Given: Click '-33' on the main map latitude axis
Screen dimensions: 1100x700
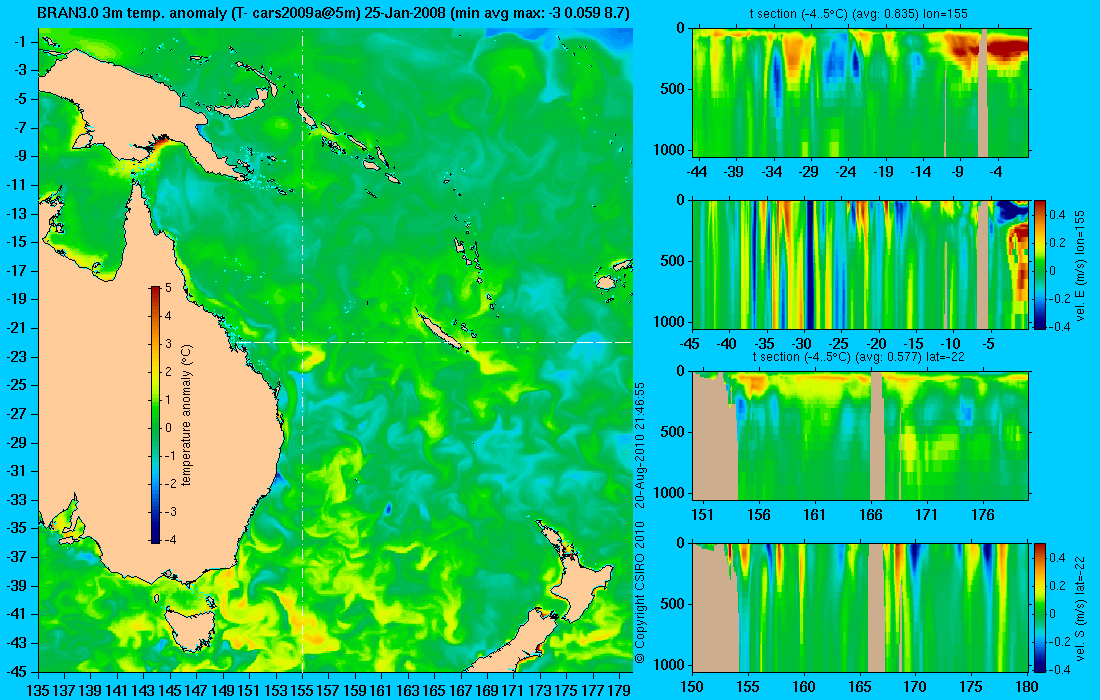Looking at the screenshot, I should click(16, 499).
